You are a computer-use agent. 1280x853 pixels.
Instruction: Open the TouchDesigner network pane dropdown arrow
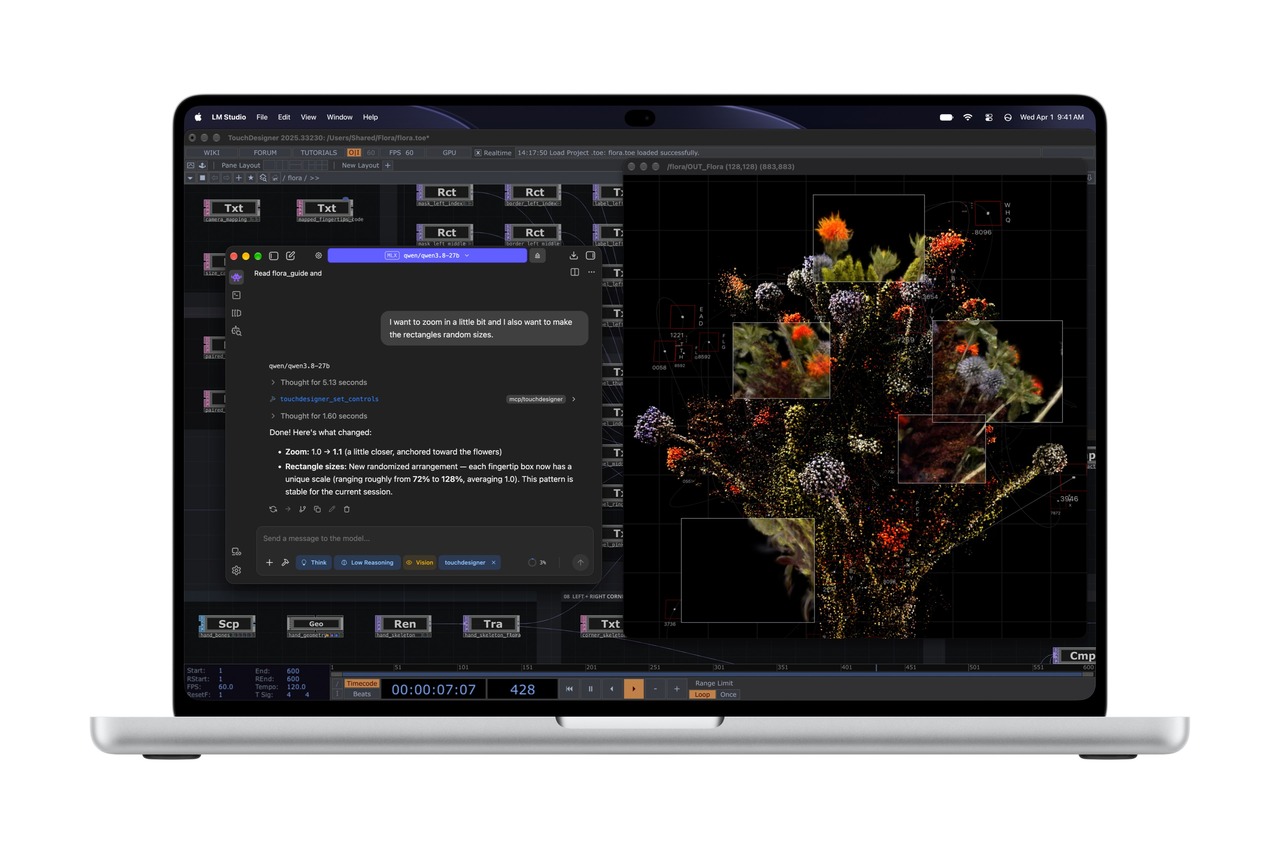(190, 178)
